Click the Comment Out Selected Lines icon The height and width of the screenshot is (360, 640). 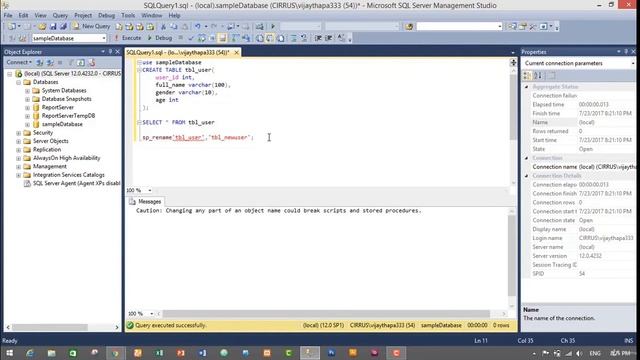[293, 38]
